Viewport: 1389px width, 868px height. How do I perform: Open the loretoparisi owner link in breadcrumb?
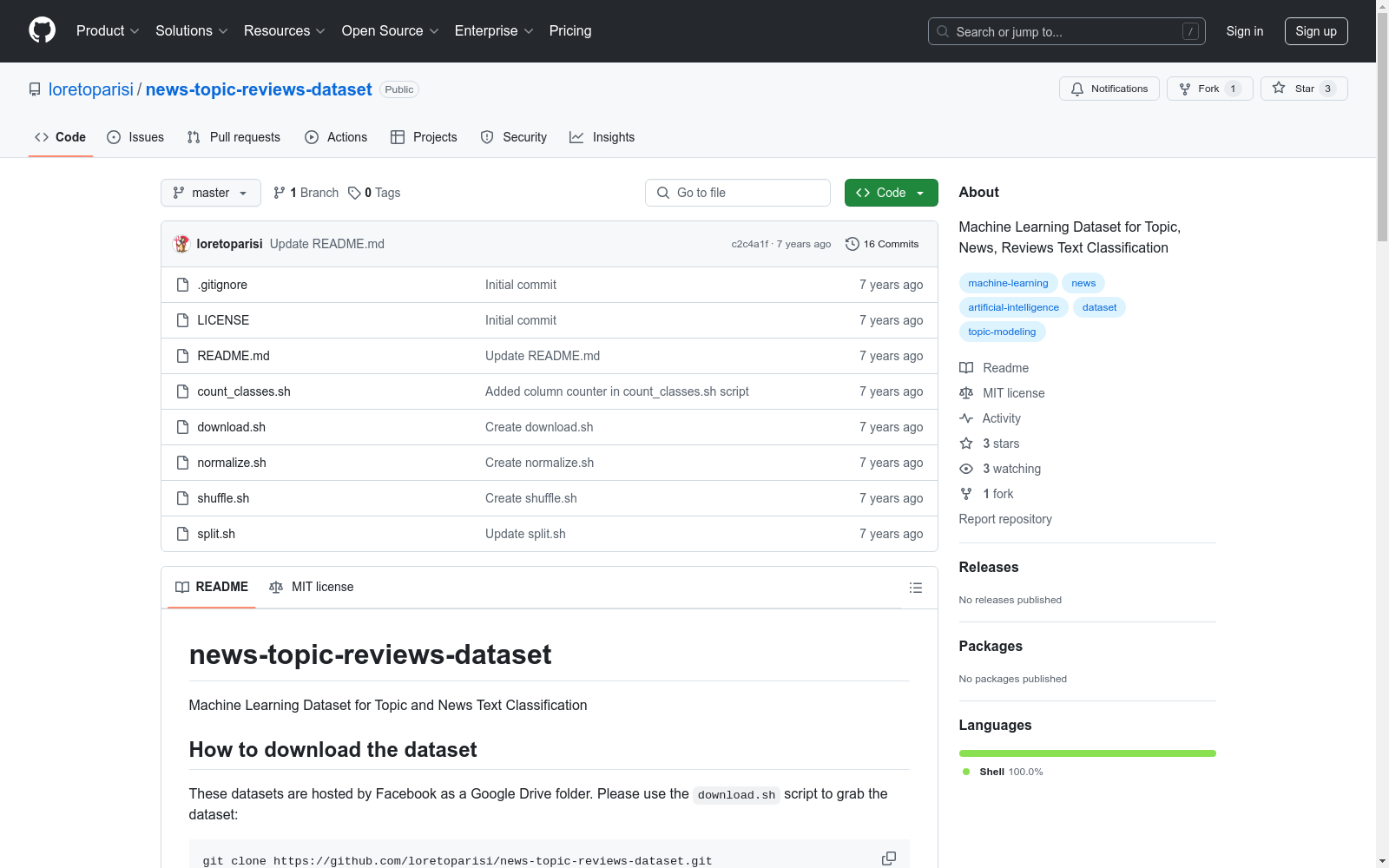[91, 89]
